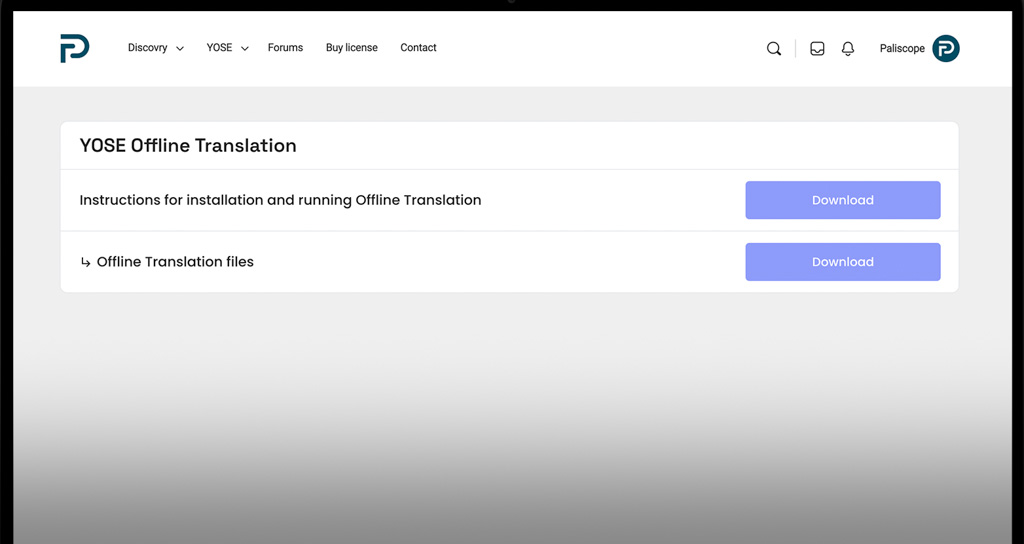Screen dimensions: 1024x544
Task: Open the YOSE menu item
Action: [x=219, y=48]
